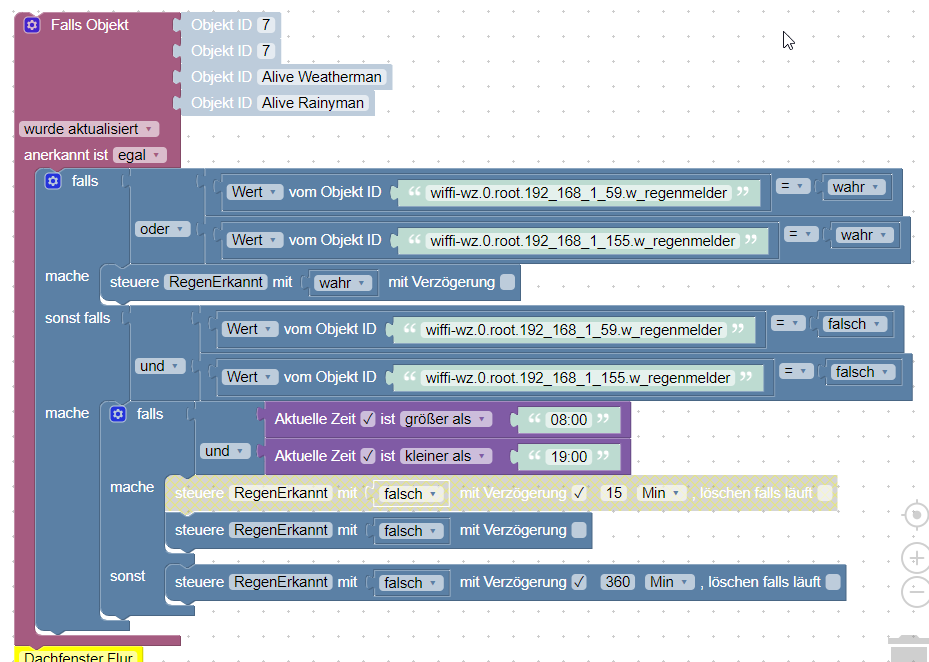929x662 pixels.
Task: Zoom out with the minus icon
Action: click(x=916, y=591)
